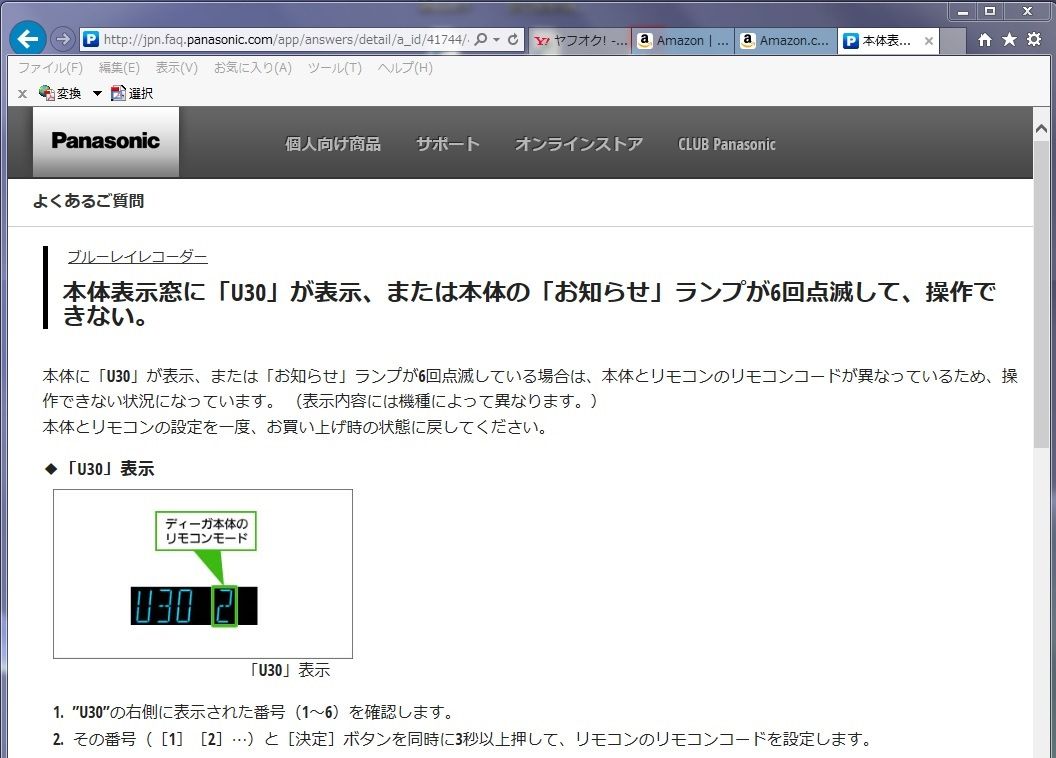Click the URL address field
Screen dimensions: 1056x758
coord(284,40)
